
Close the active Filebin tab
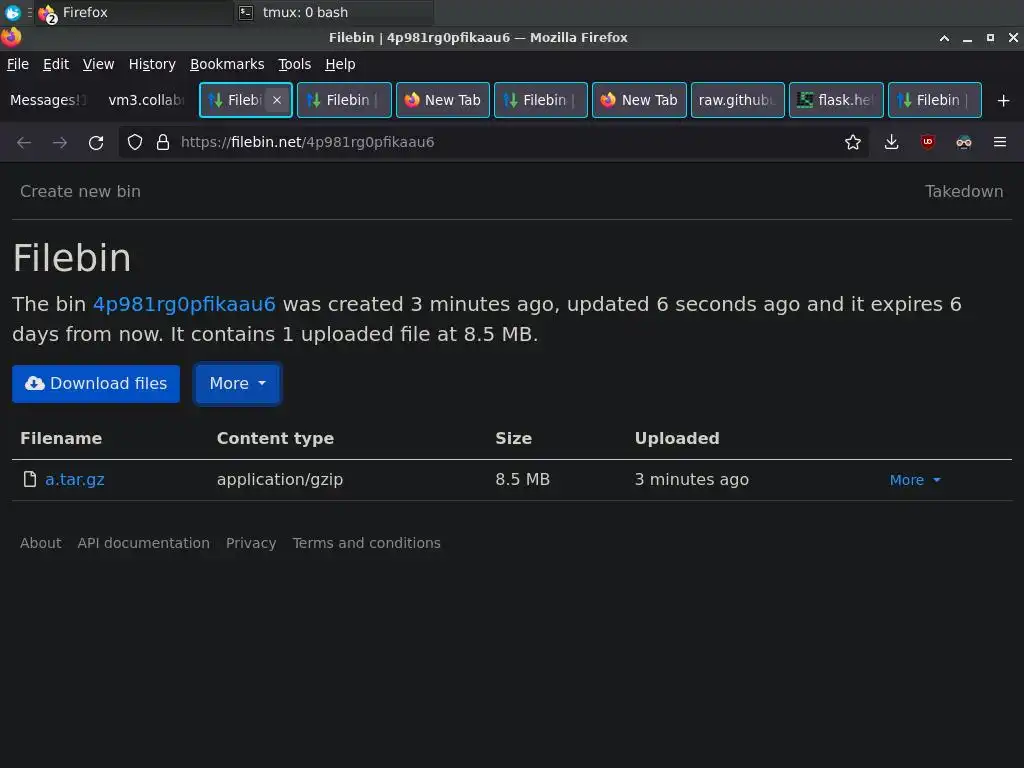click(x=277, y=100)
